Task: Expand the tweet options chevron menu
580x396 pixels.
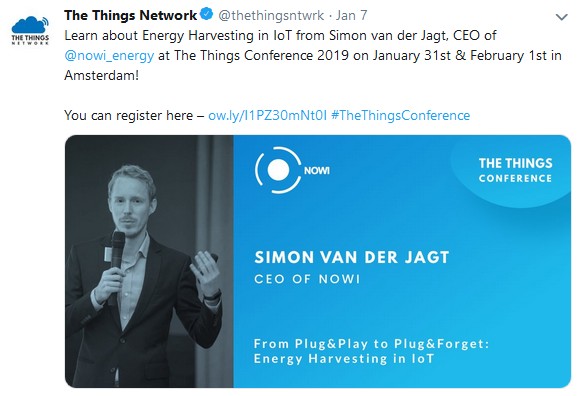Action: point(562,17)
